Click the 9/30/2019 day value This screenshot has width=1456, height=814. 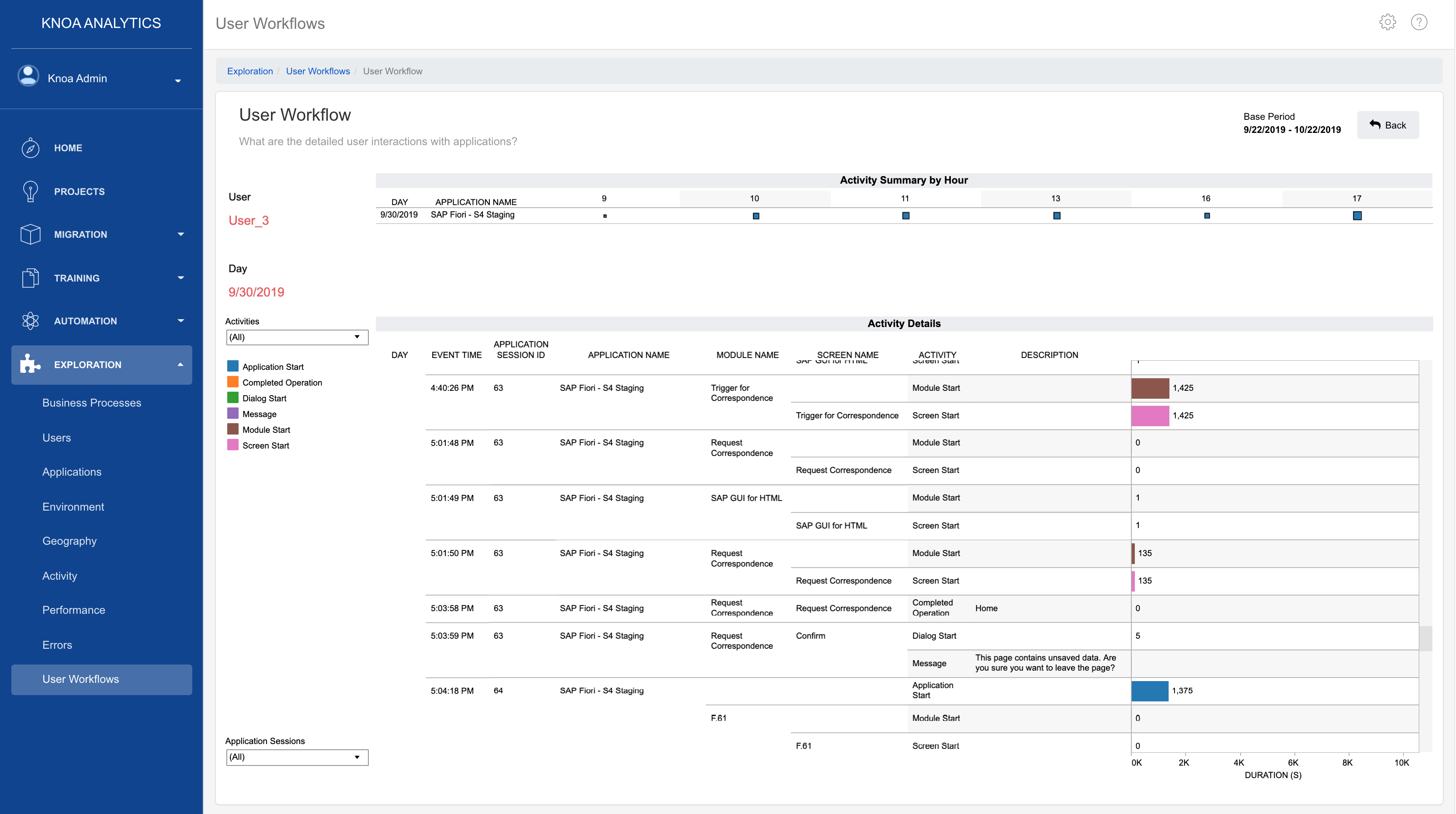(256, 292)
